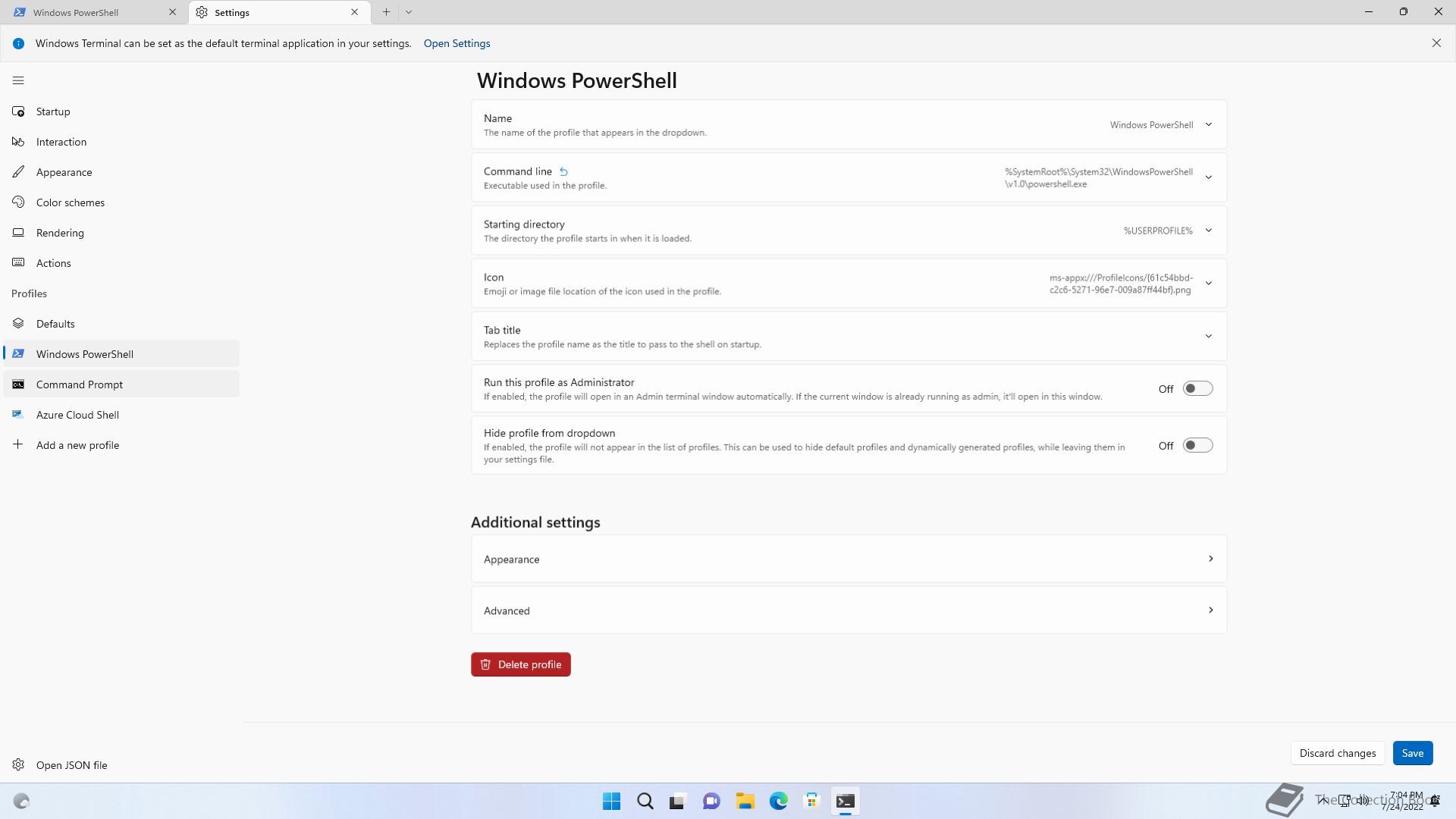Close the Windows PowerShell tab

coord(172,12)
